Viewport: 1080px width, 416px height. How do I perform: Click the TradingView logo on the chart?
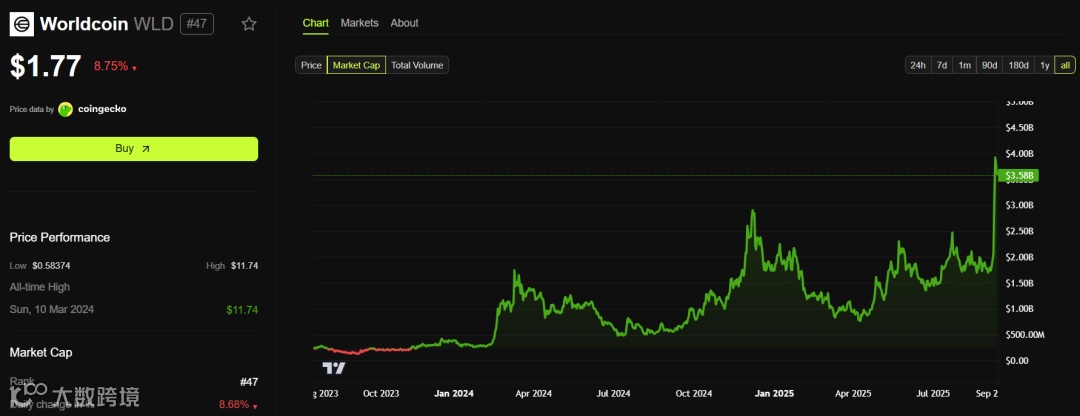click(334, 368)
